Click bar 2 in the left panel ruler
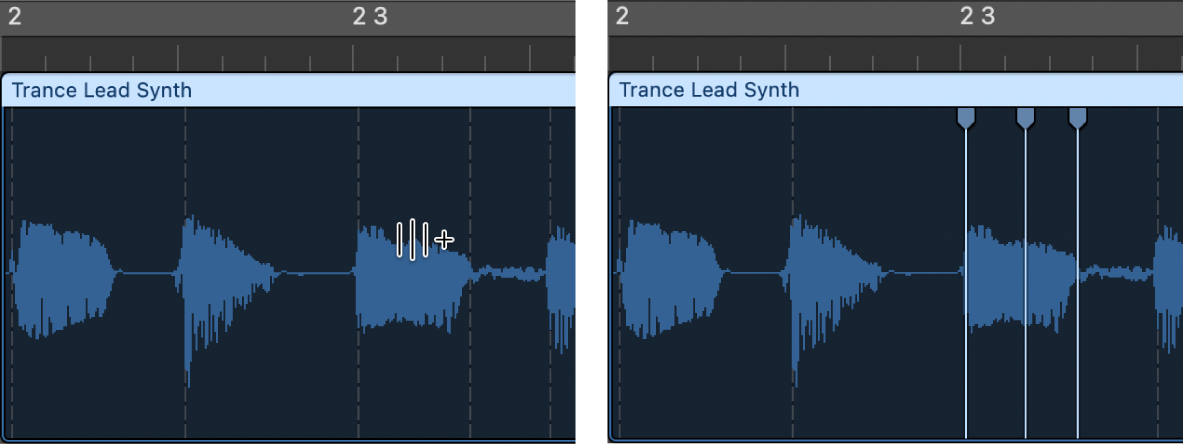Screen dimensions: 1184x444 pos(14,16)
